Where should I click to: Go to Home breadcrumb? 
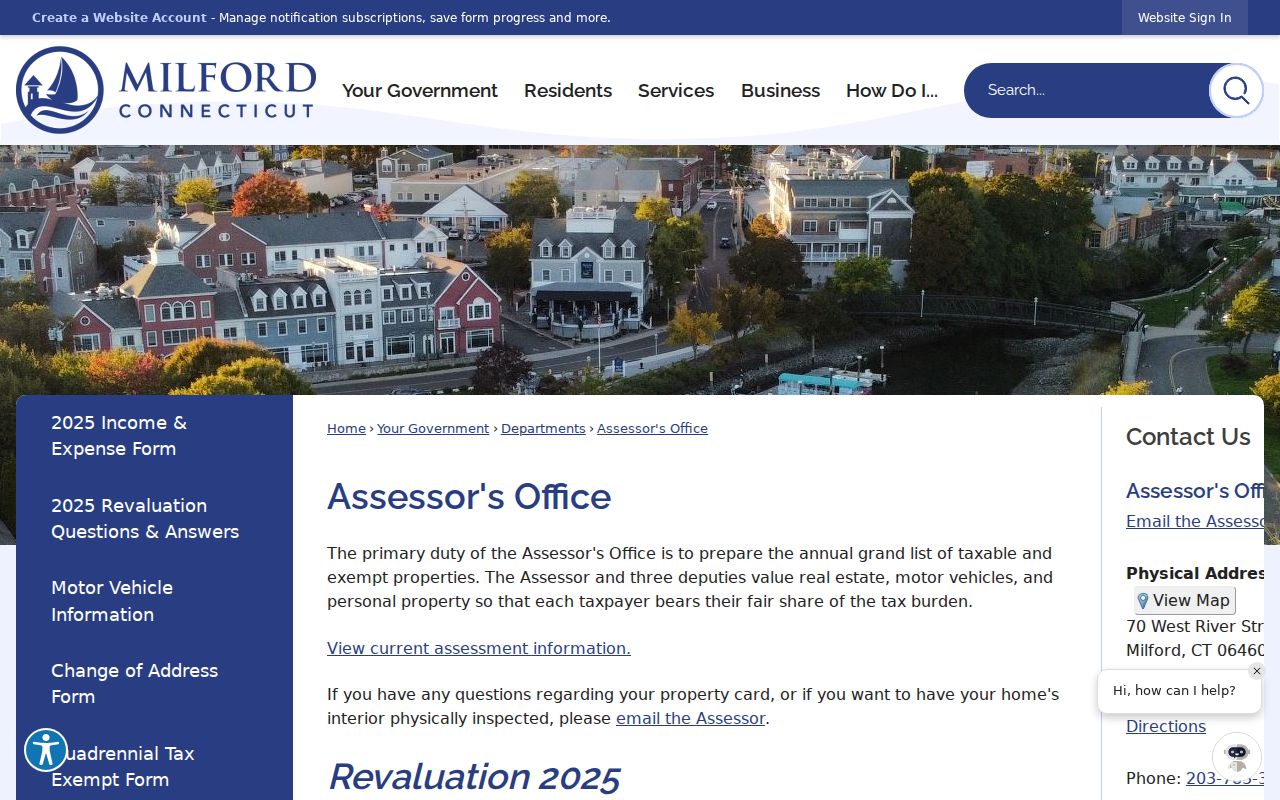(x=346, y=428)
